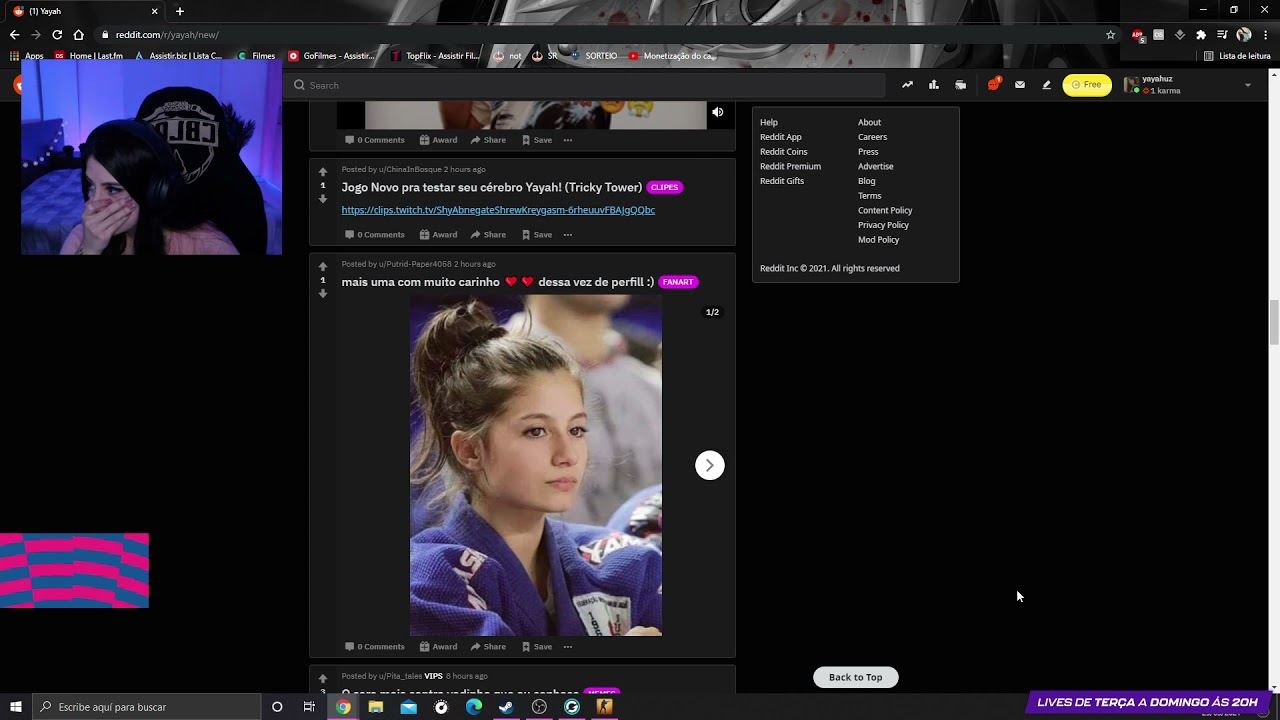Award the fanart post
Image resolution: width=1280 pixels, height=720 pixels.
click(x=438, y=647)
